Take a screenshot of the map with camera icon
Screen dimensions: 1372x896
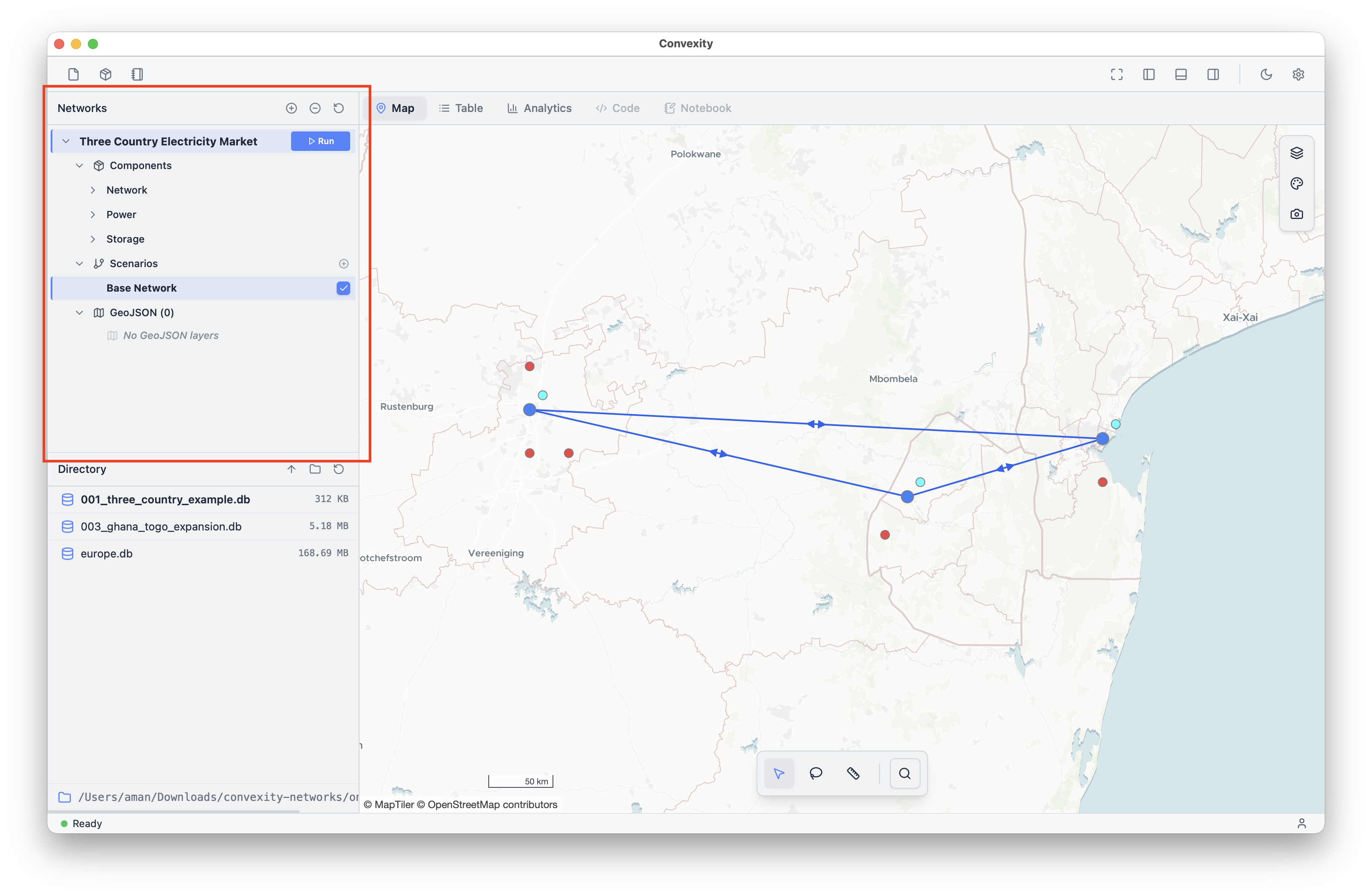pos(1296,213)
